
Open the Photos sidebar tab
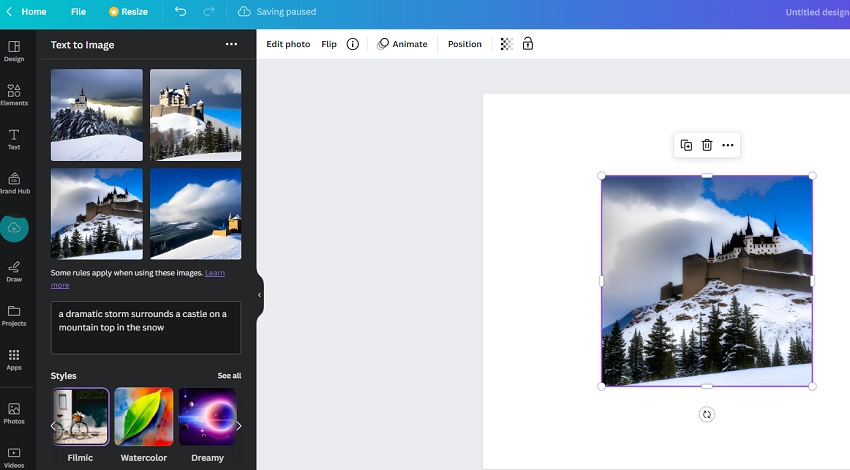14,413
